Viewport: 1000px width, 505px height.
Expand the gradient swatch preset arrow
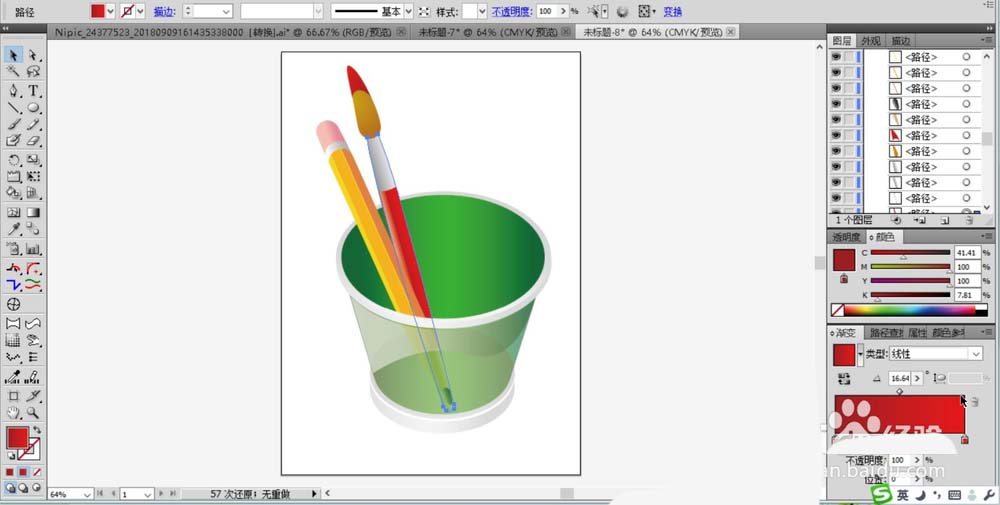[x=860, y=355]
